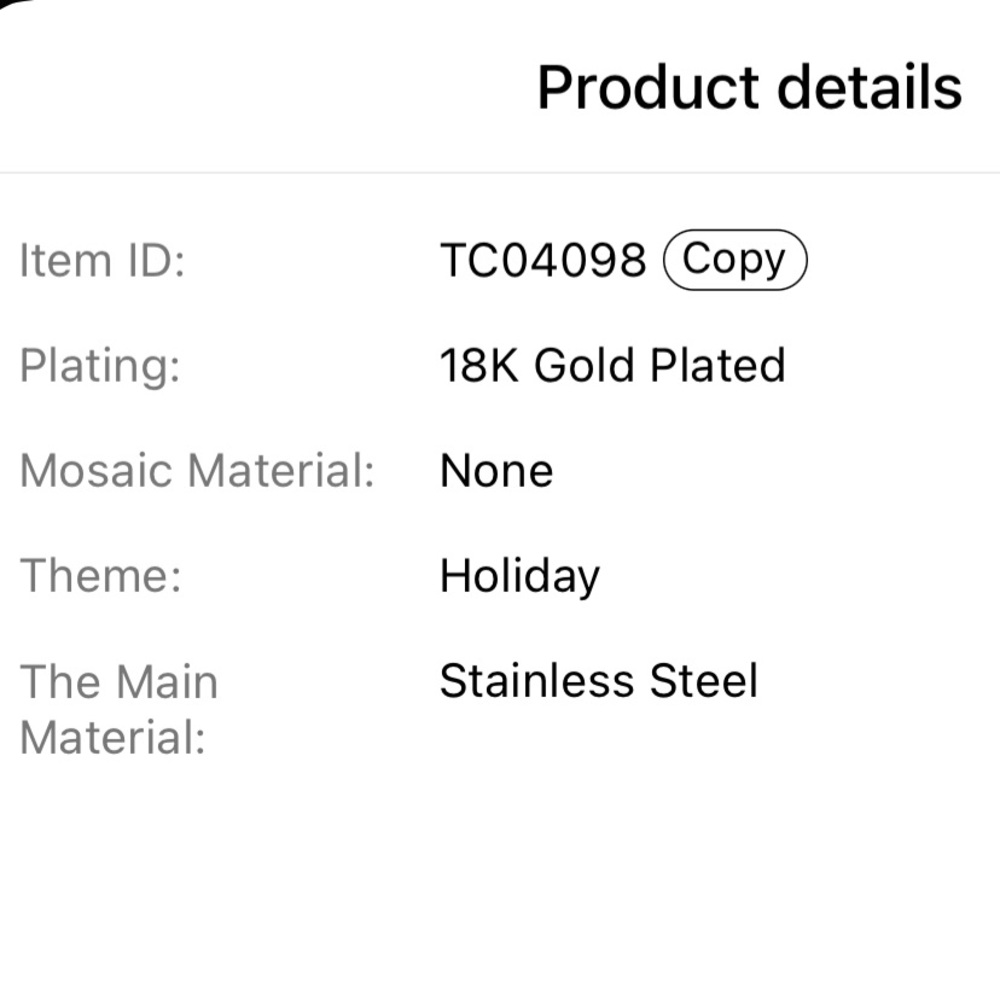The image size is (1000, 1000).
Task: Click the words The Main in the label
Action: 119,681
